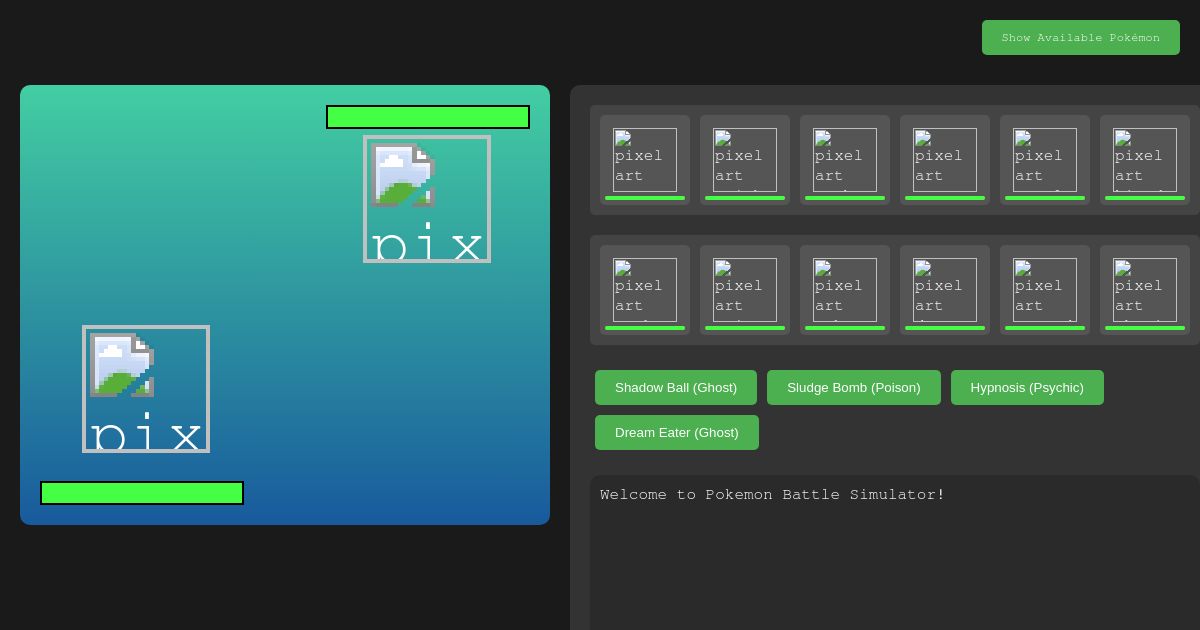This screenshot has height=630, width=1200.
Task: Select the fifth Pokémon in the top row
Action: 1045,160
